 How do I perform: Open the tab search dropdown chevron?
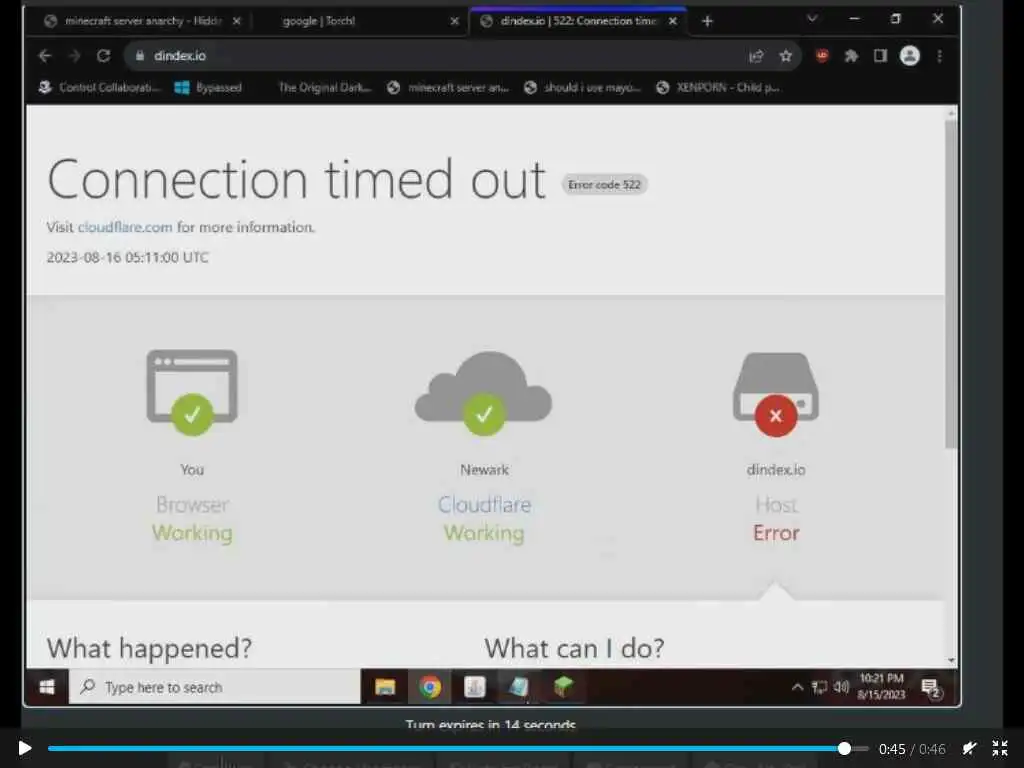812,18
